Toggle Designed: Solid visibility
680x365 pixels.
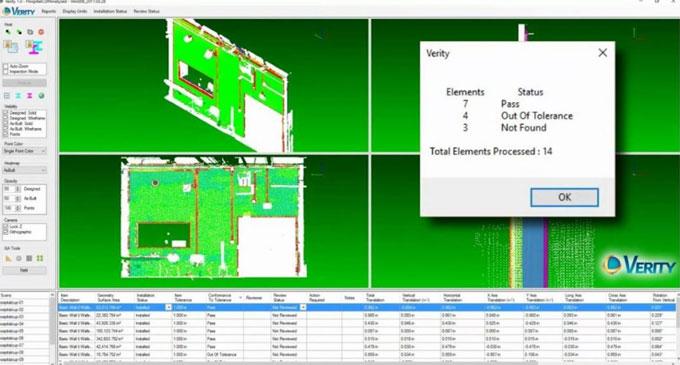coord(6,113)
